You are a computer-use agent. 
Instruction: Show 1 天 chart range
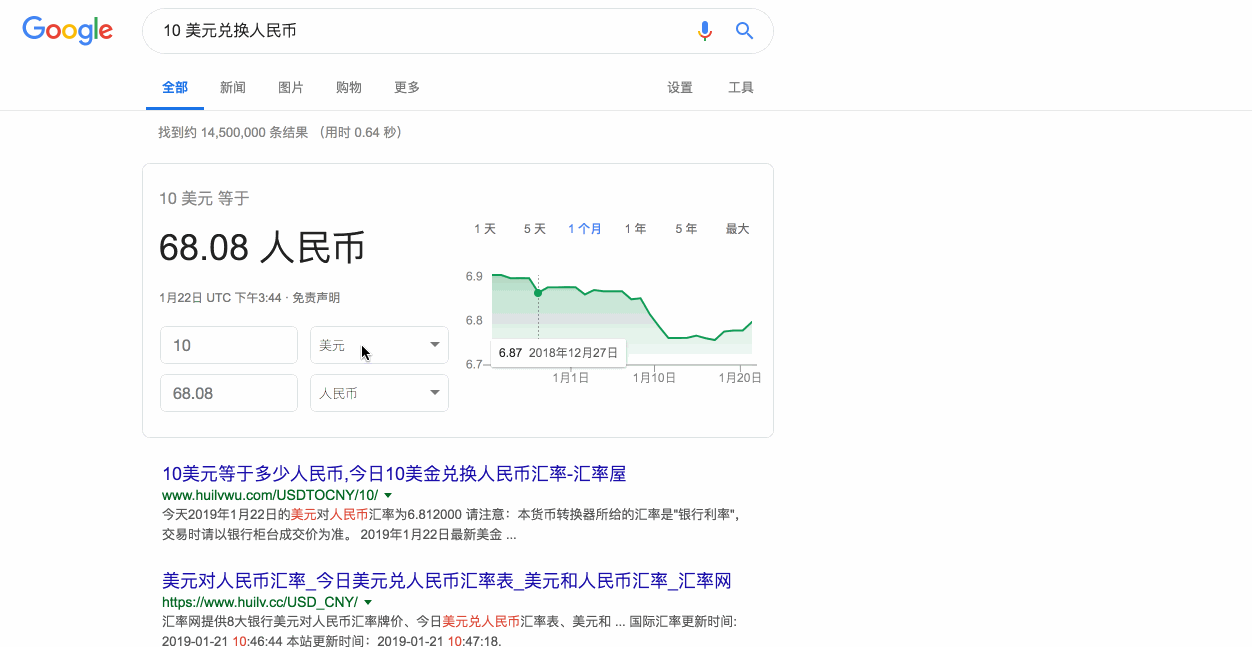485,229
